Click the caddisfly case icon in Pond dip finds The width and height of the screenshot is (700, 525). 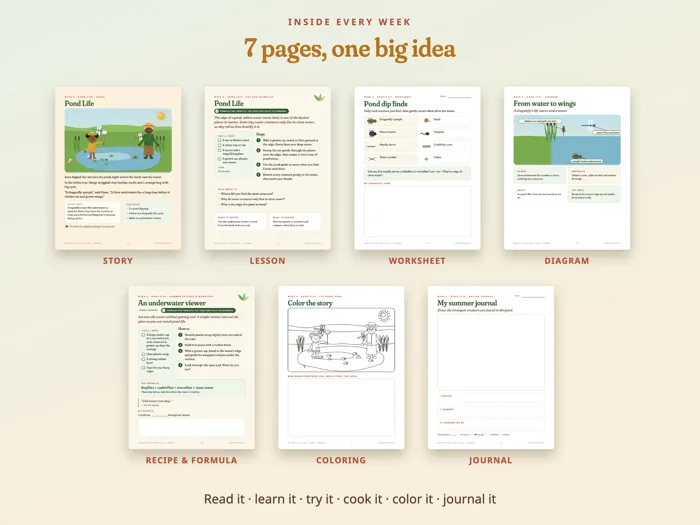[426, 146]
